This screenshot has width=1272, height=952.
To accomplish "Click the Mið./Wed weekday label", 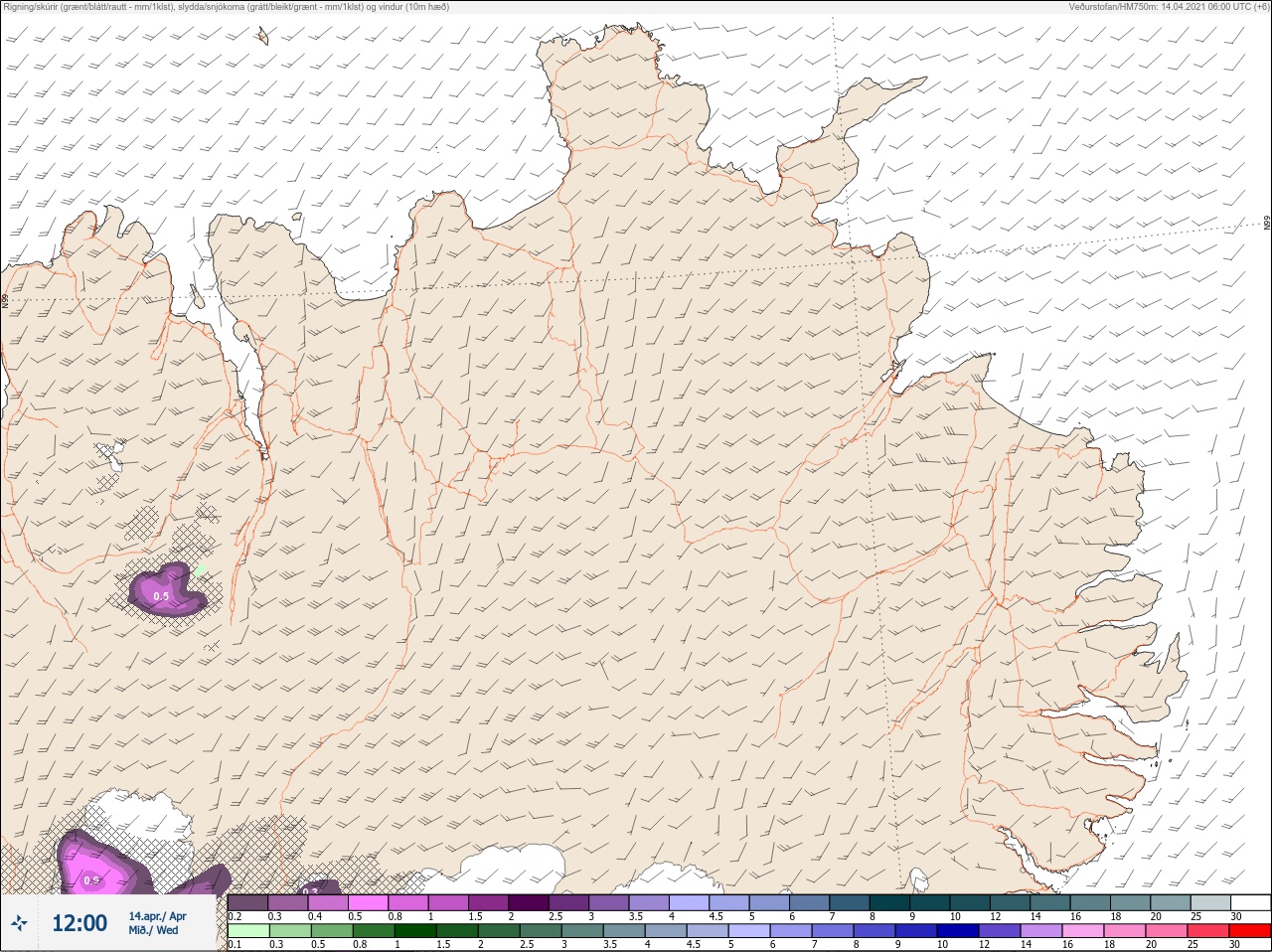I will (154, 930).
